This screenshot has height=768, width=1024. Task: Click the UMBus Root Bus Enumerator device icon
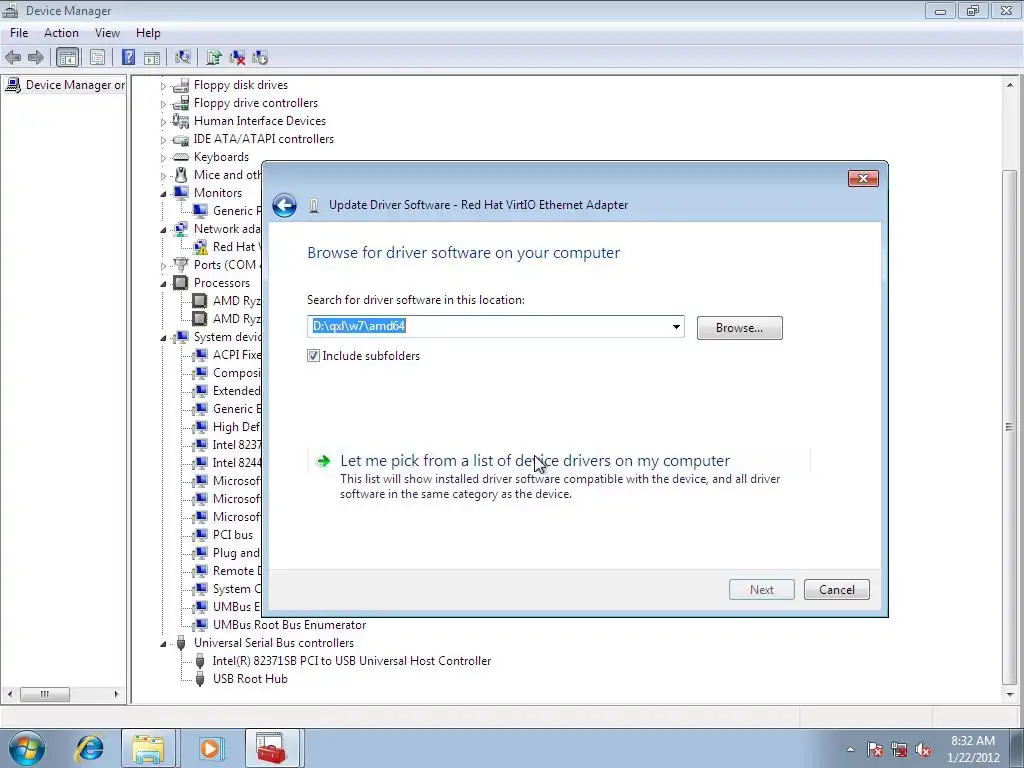200,625
